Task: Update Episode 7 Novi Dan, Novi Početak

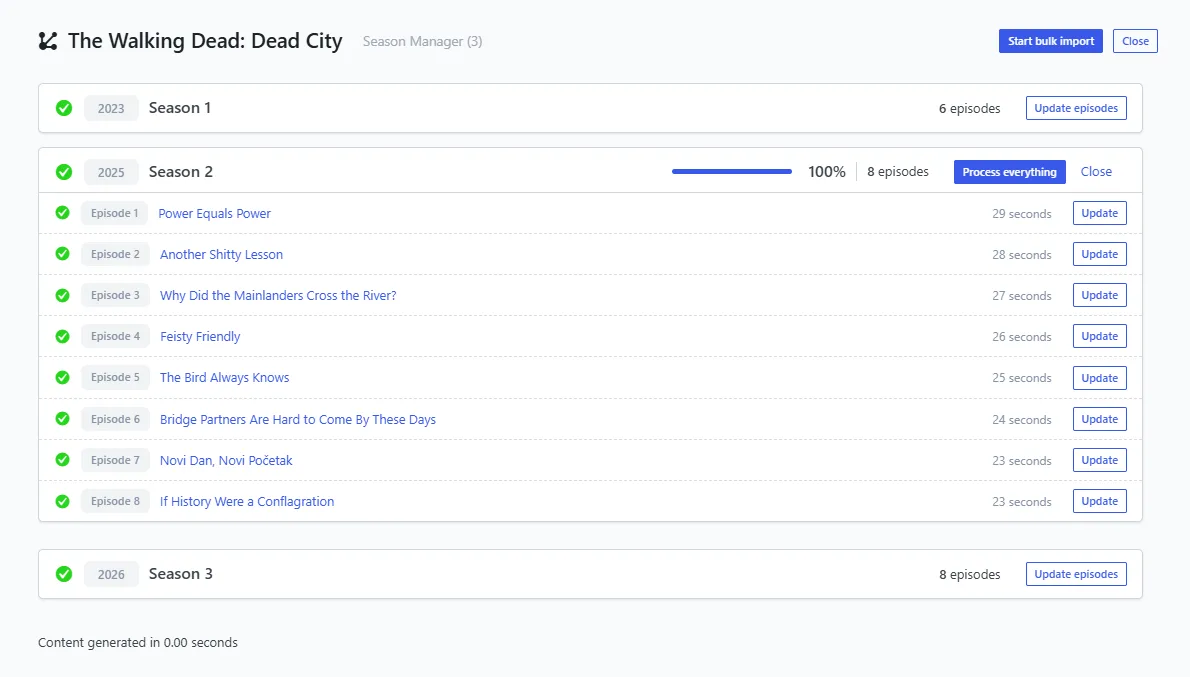Action: pyautogui.click(x=1100, y=460)
